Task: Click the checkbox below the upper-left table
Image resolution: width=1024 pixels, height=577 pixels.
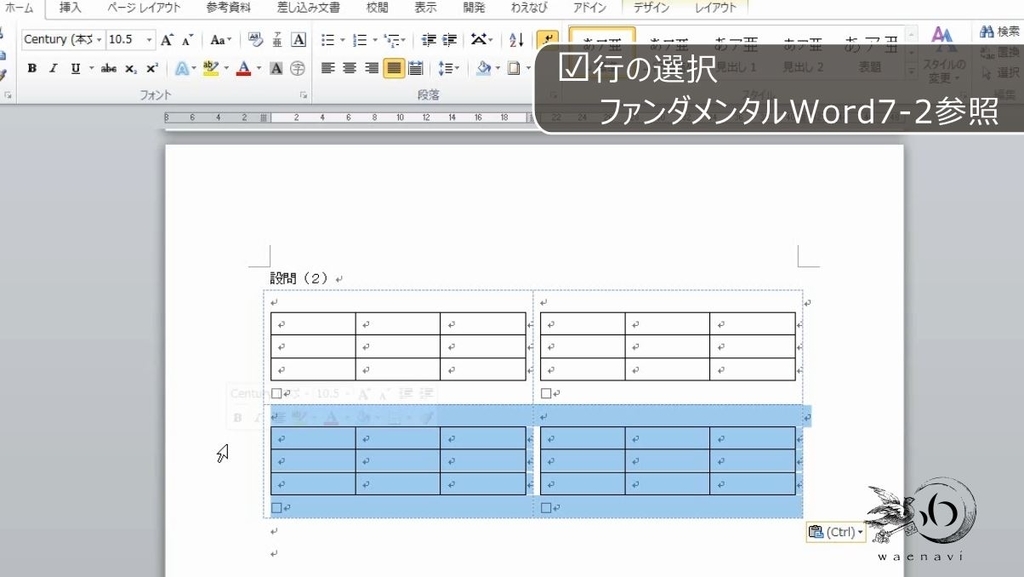Action: click(x=276, y=394)
